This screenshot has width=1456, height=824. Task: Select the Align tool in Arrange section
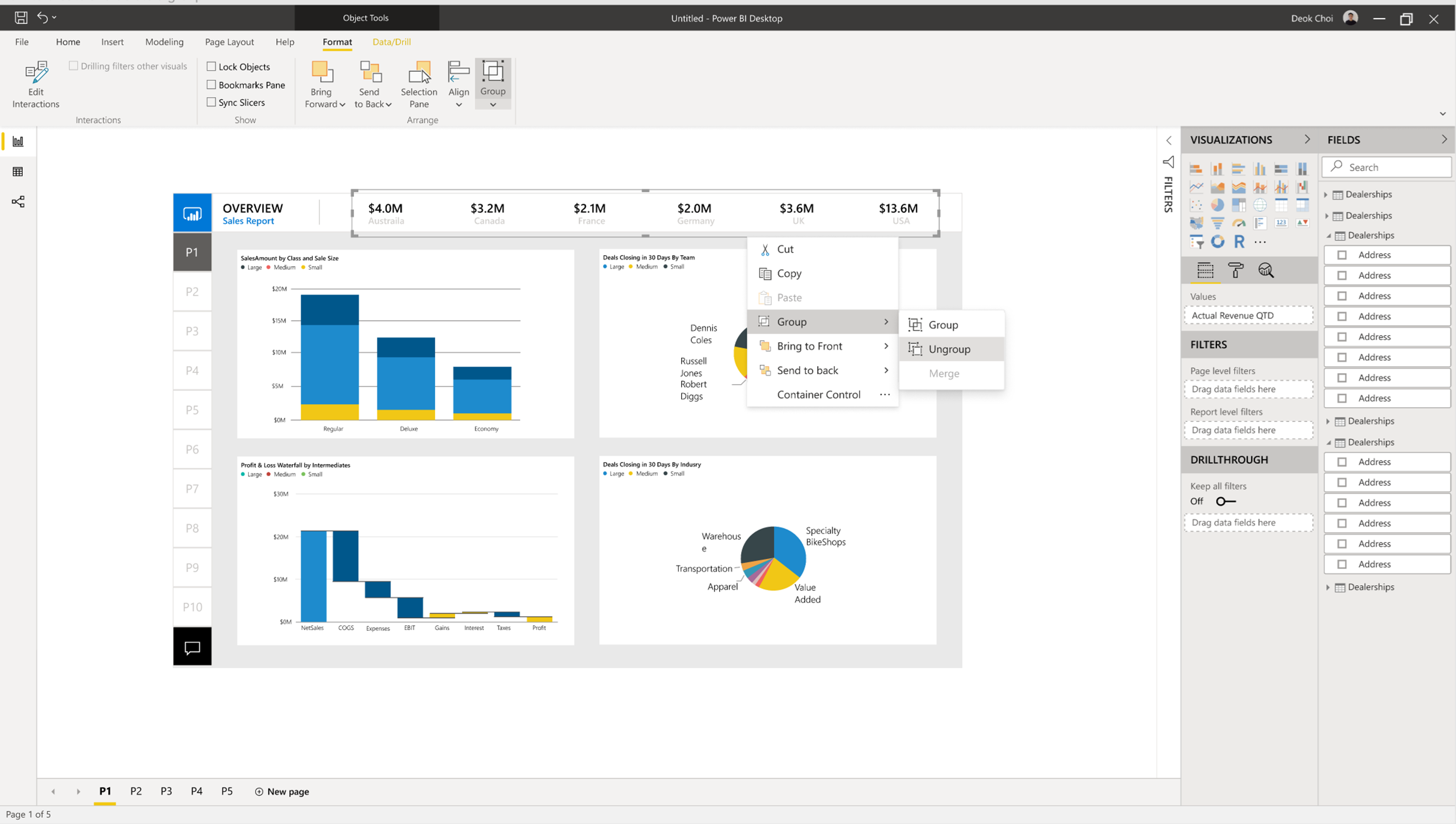pyautogui.click(x=458, y=84)
